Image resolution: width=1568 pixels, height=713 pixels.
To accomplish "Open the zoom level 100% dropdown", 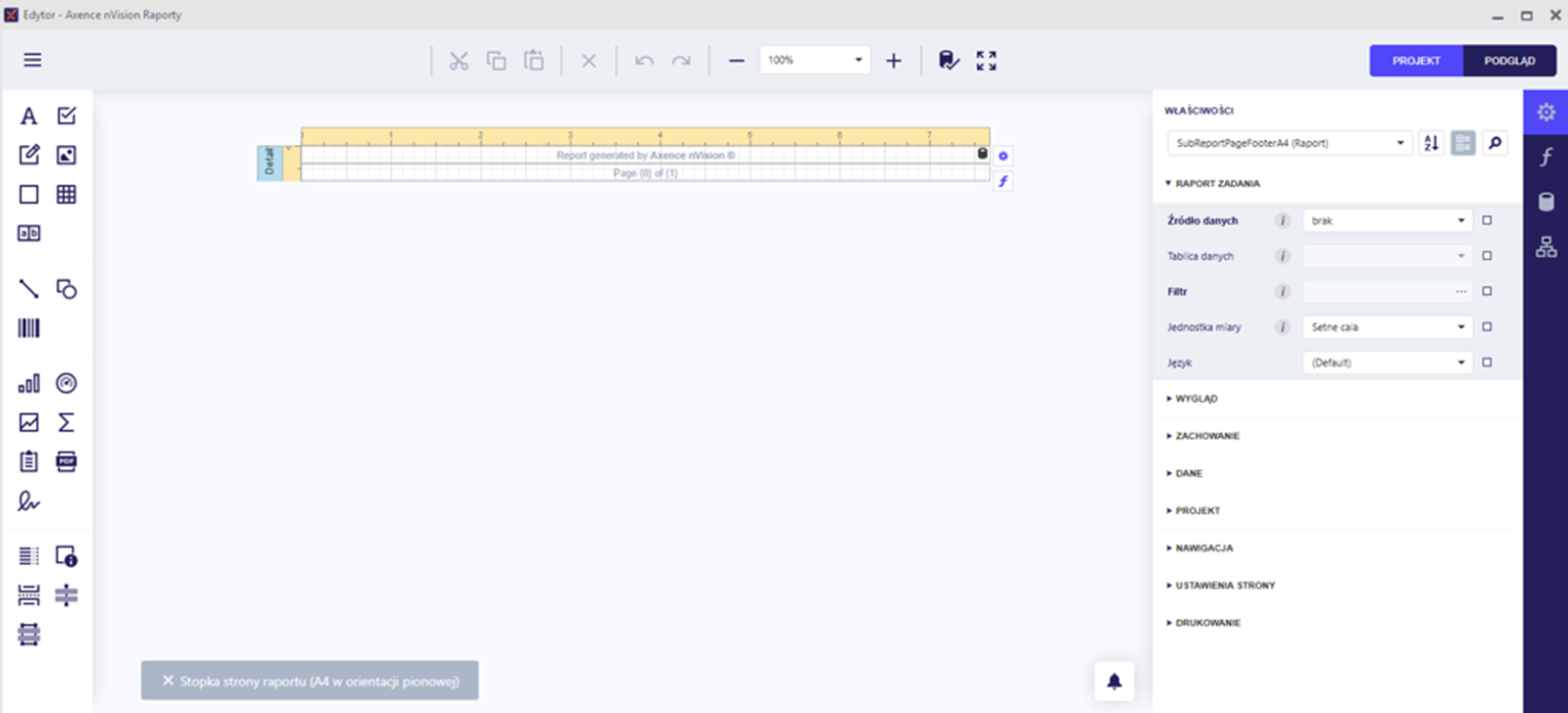I will [x=857, y=60].
